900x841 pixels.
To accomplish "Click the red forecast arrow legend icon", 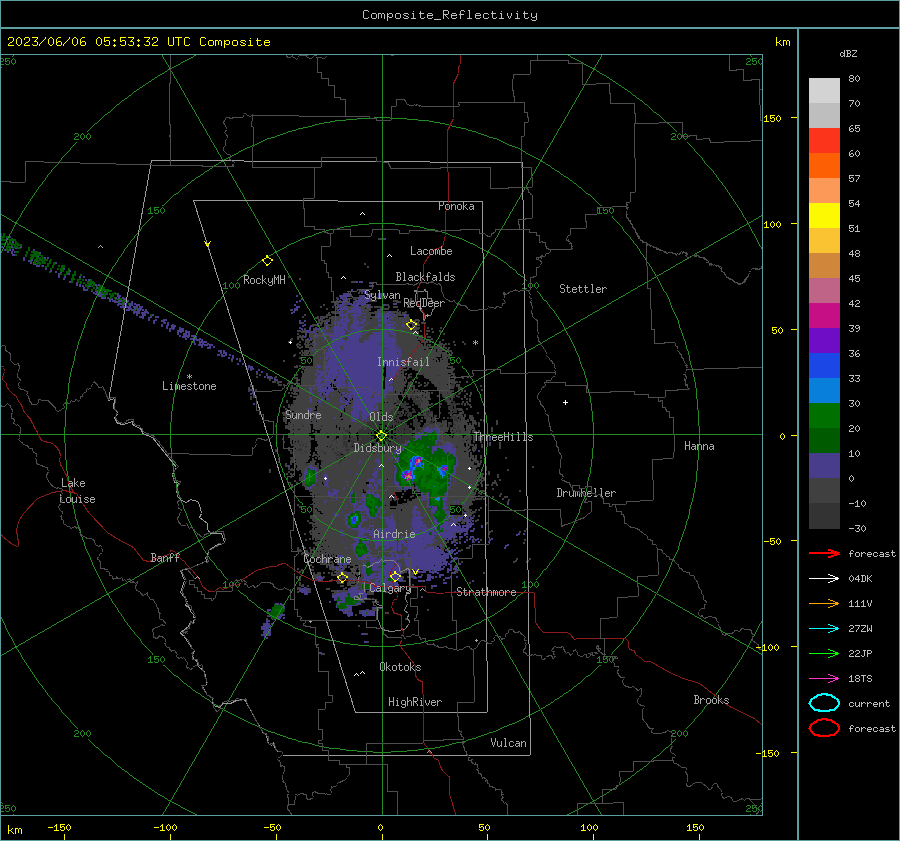I will pos(824,553).
